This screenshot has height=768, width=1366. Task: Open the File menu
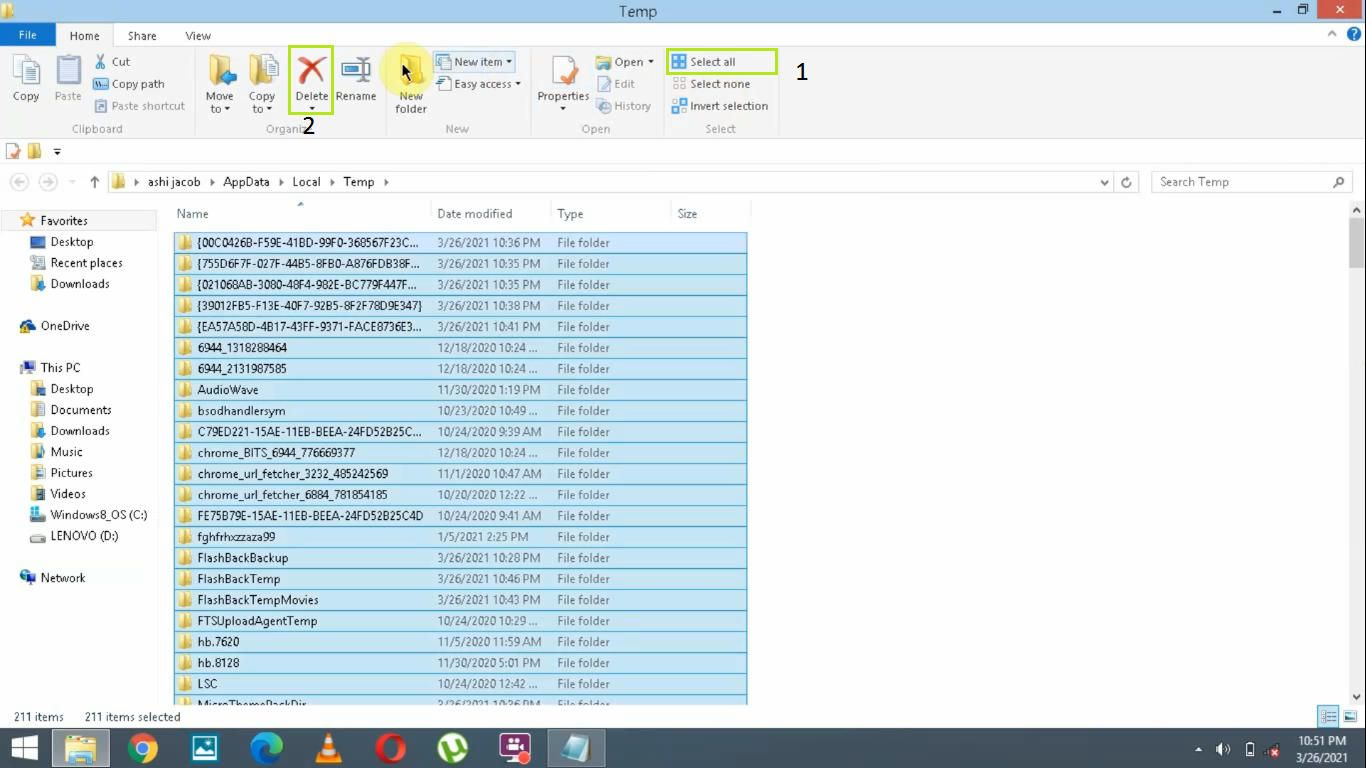[x=27, y=34]
